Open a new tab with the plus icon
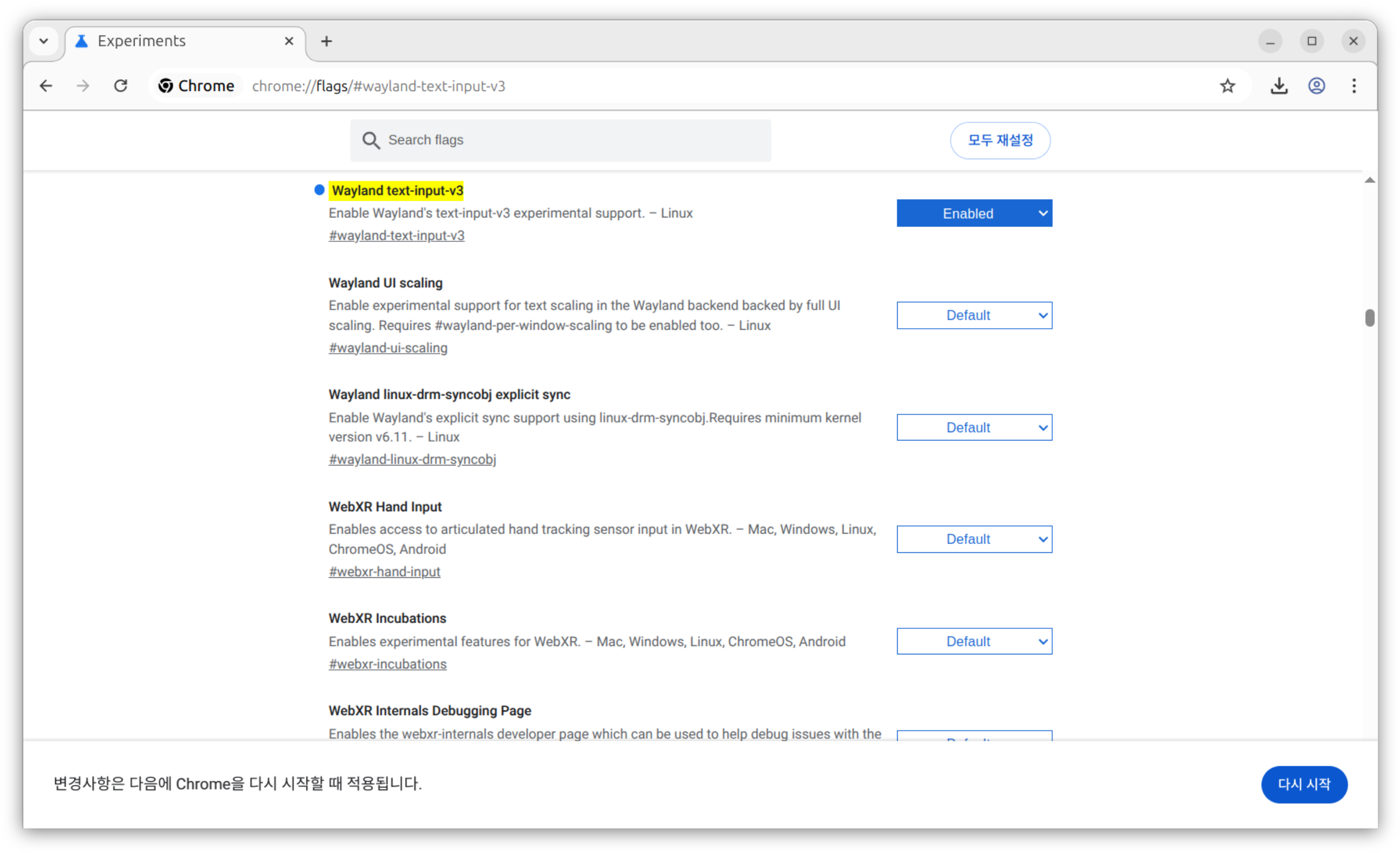Viewport: 1400px width, 853px height. [327, 41]
